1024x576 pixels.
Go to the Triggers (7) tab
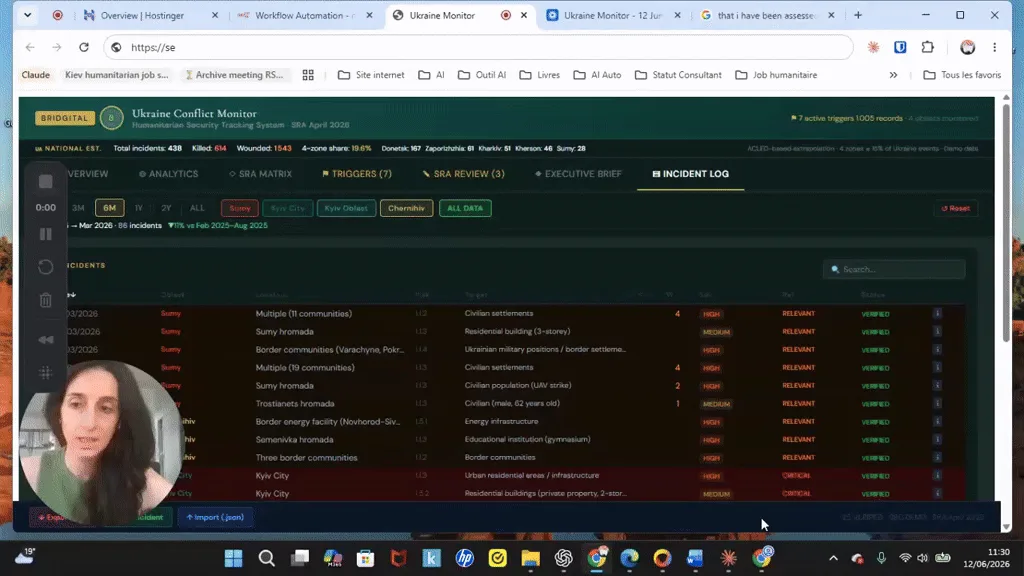click(357, 174)
